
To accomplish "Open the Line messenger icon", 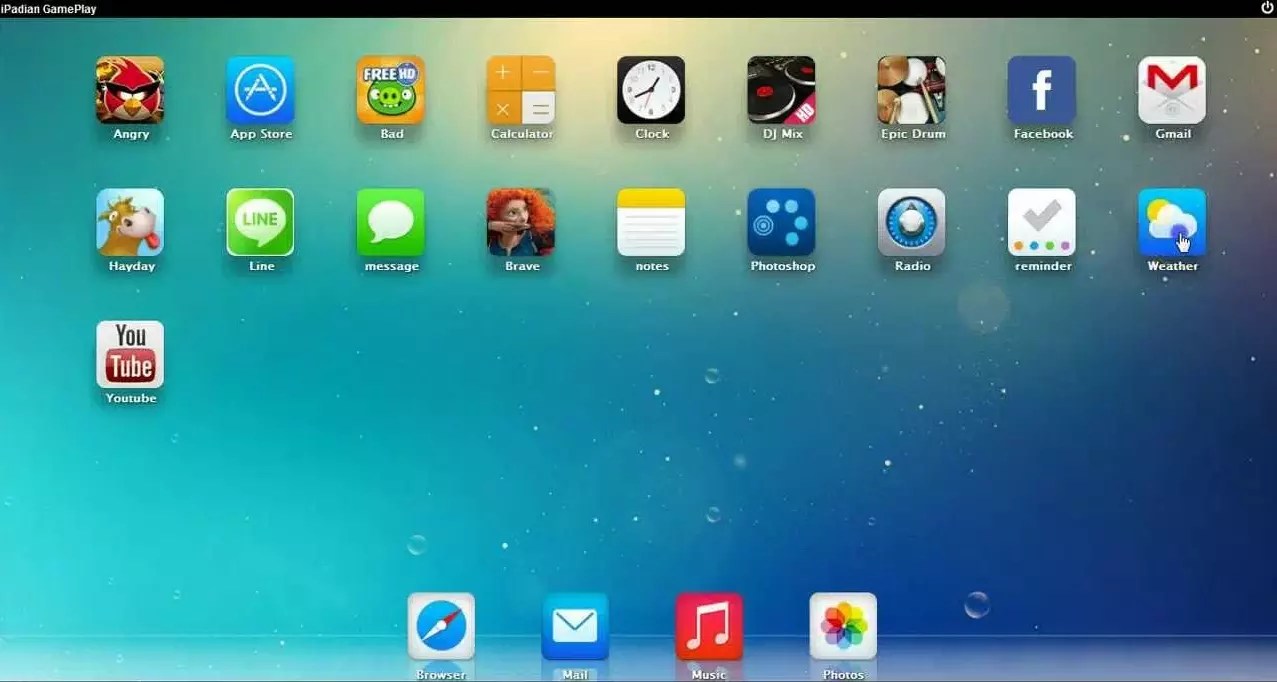I will (260, 222).
